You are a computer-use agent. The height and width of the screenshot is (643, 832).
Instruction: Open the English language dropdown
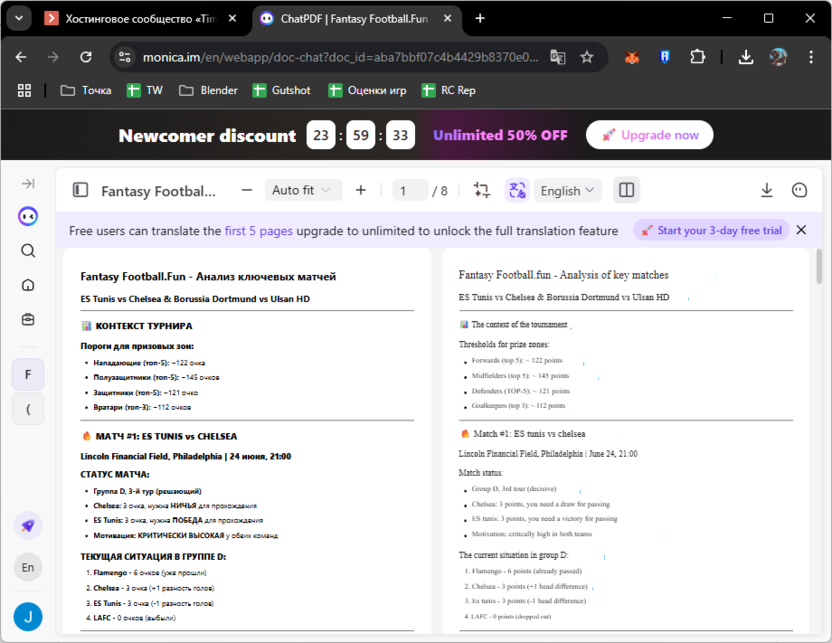tap(568, 190)
